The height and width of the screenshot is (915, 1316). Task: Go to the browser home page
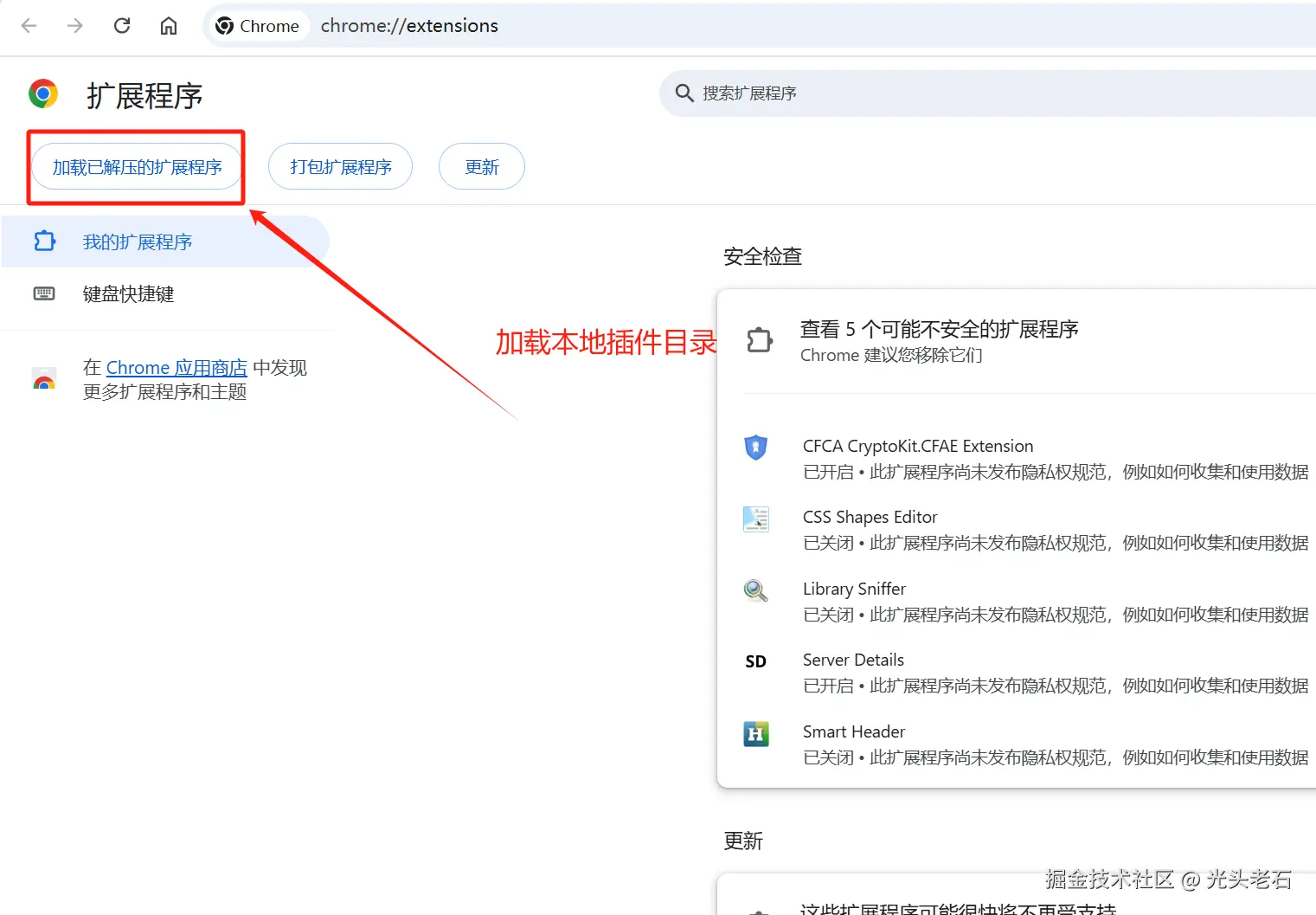tap(169, 26)
